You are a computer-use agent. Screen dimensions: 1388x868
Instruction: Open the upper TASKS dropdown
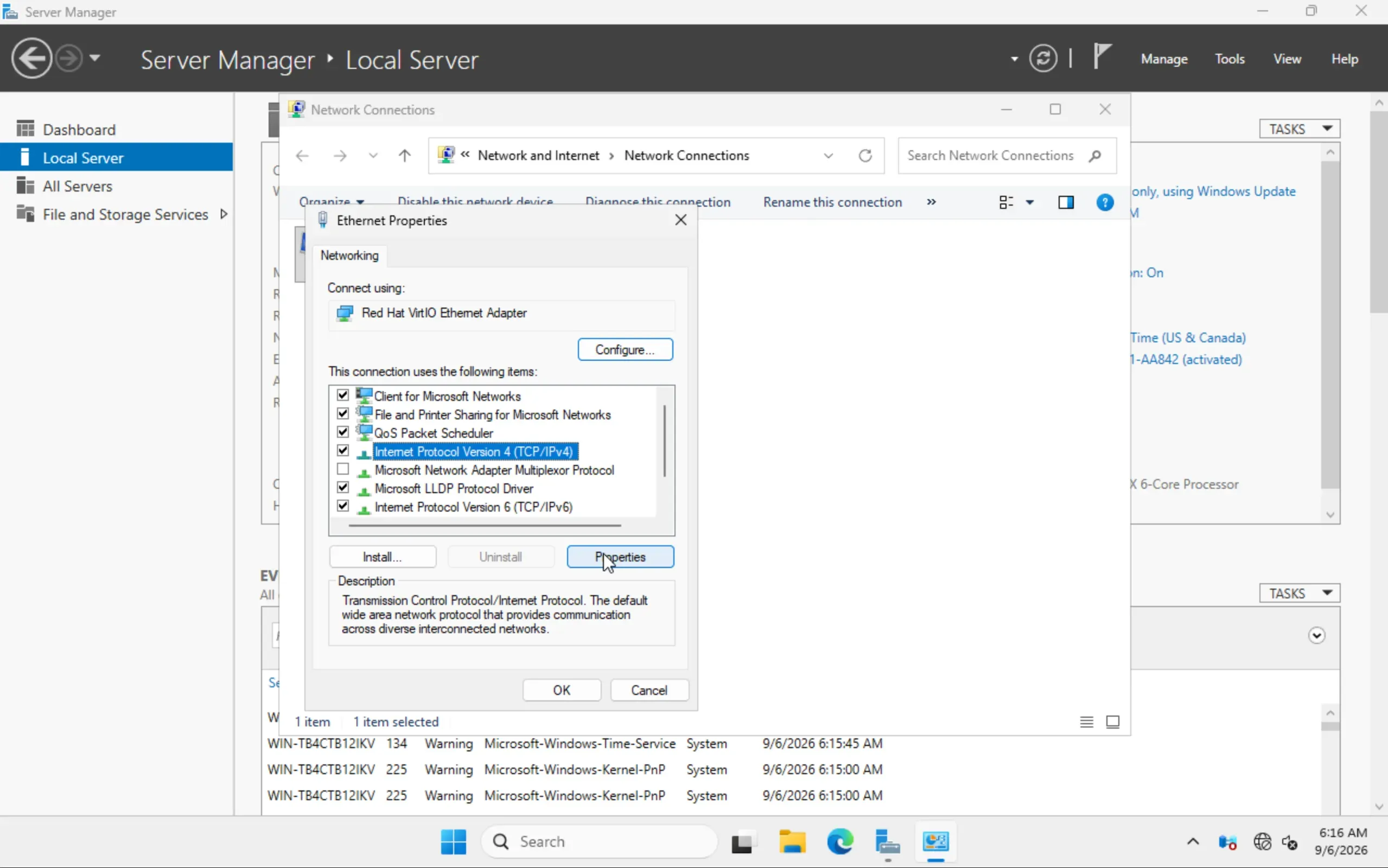click(1300, 129)
